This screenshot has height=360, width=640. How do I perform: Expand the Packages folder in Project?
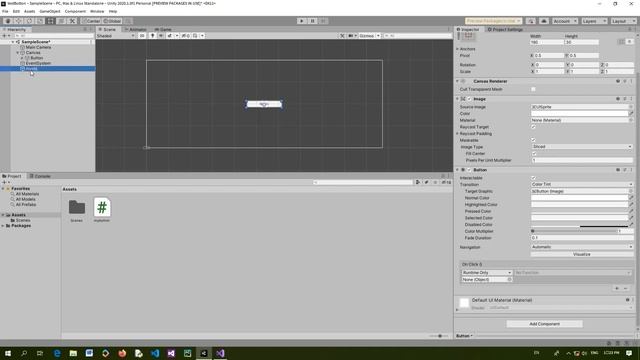tap(3, 226)
